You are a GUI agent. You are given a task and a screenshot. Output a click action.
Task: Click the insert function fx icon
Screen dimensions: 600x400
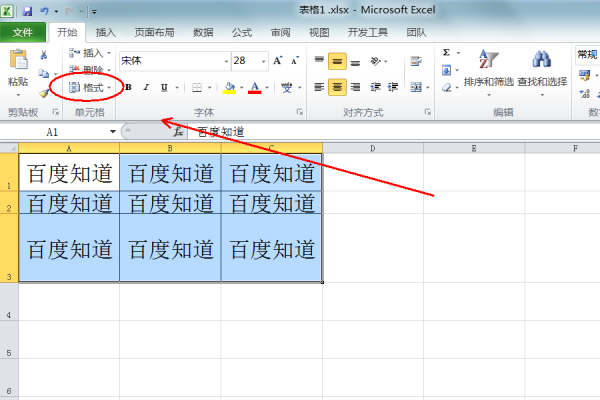click(178, 132)
